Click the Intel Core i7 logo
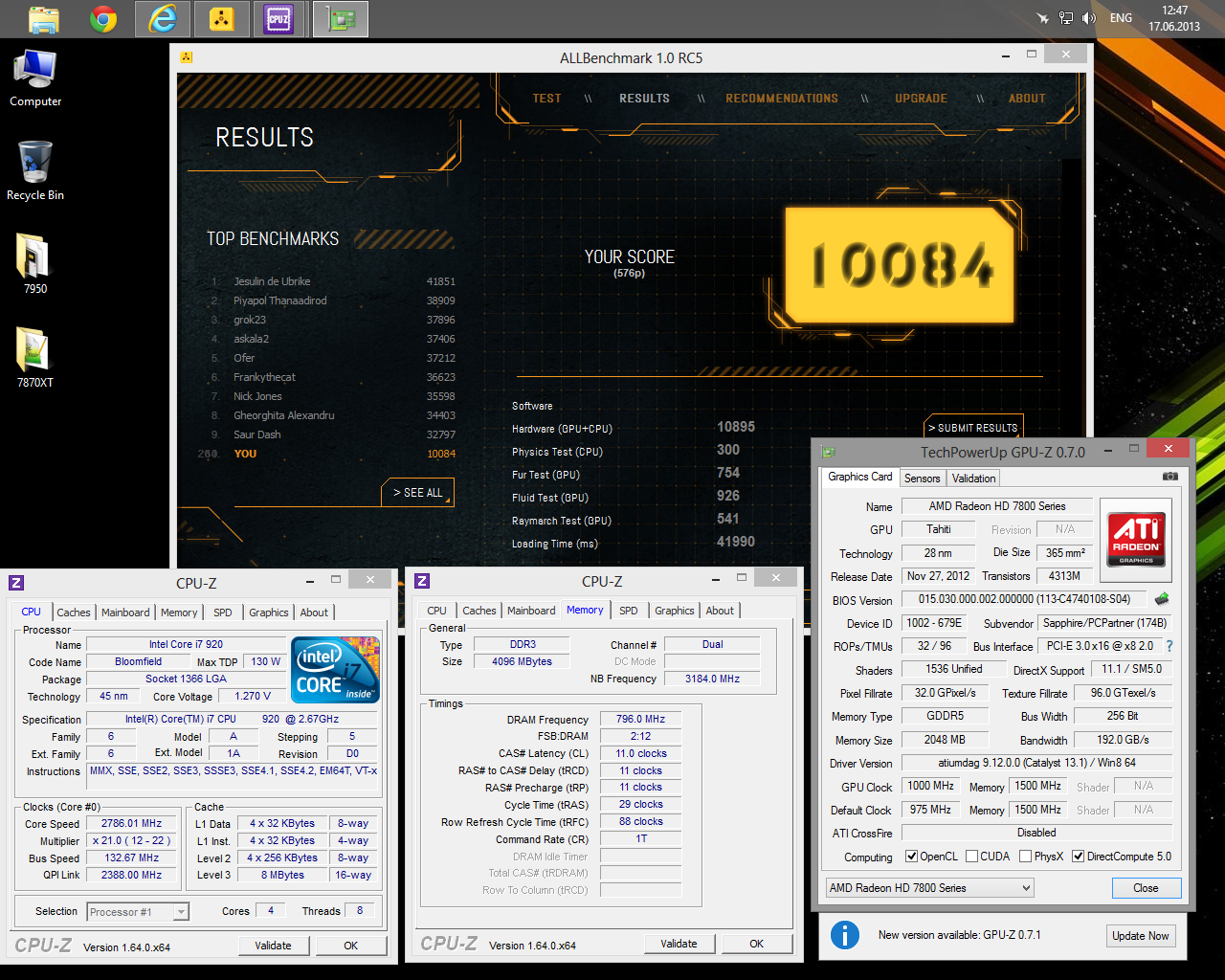Screen dimensions: 1225x980 click(335, 669)
